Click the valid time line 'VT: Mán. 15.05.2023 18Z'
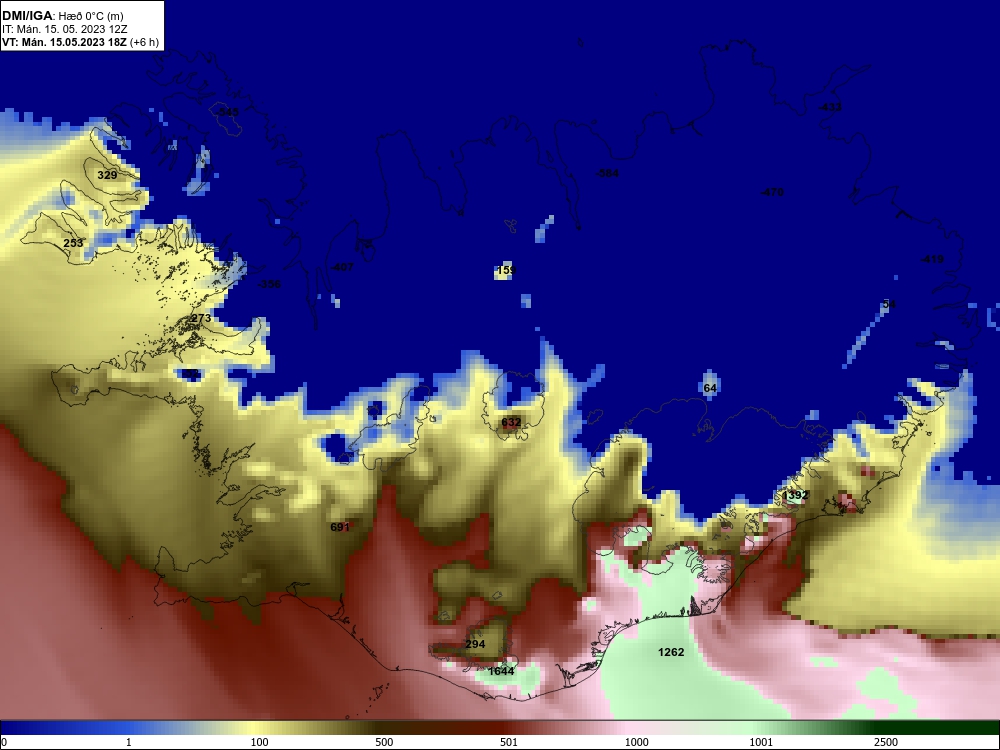The width and height of the screenshot is (1000, 750). tap(64, 42)
